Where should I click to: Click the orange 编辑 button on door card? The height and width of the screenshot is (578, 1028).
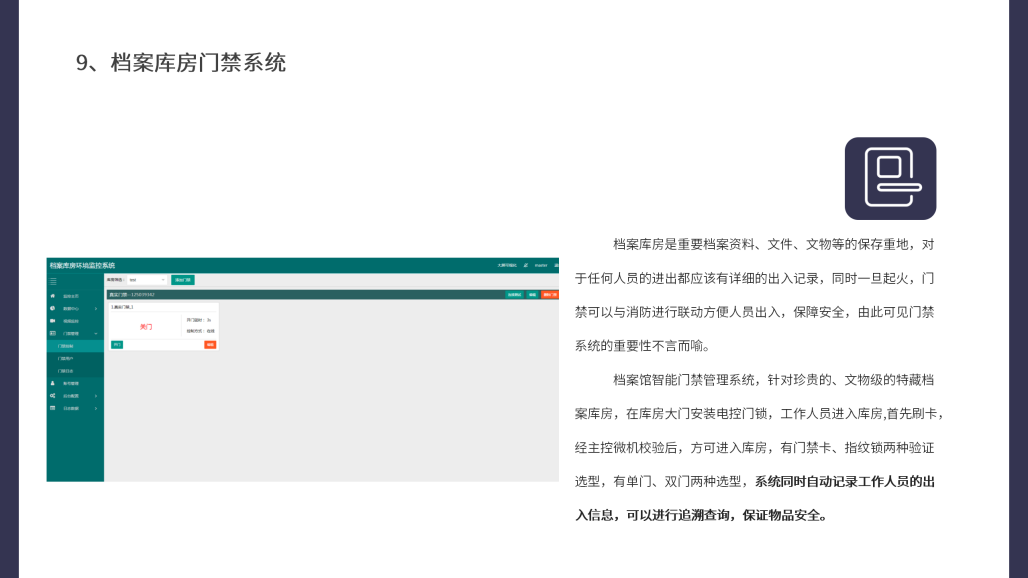[x=211, y=345]
